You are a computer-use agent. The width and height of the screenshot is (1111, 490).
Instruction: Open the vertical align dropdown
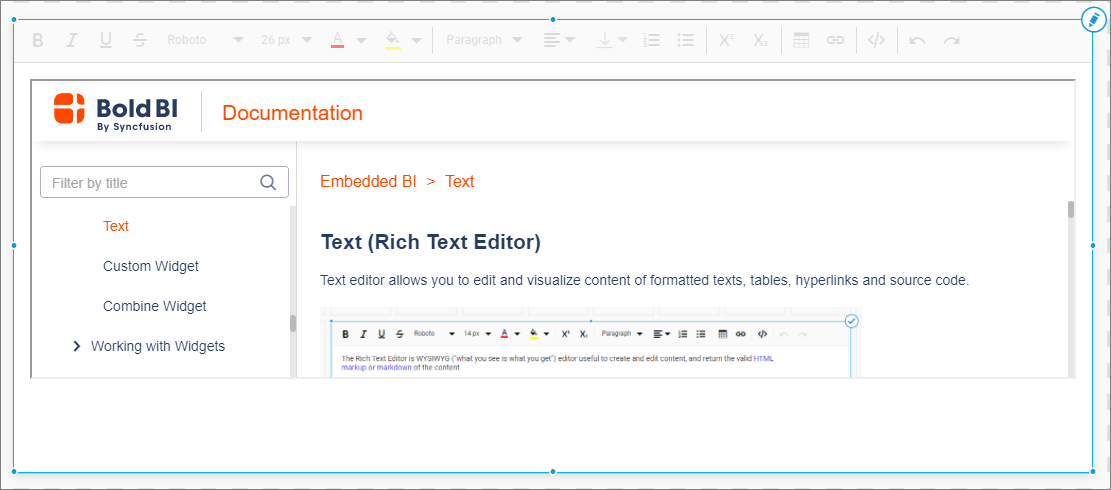coord(611,40)
